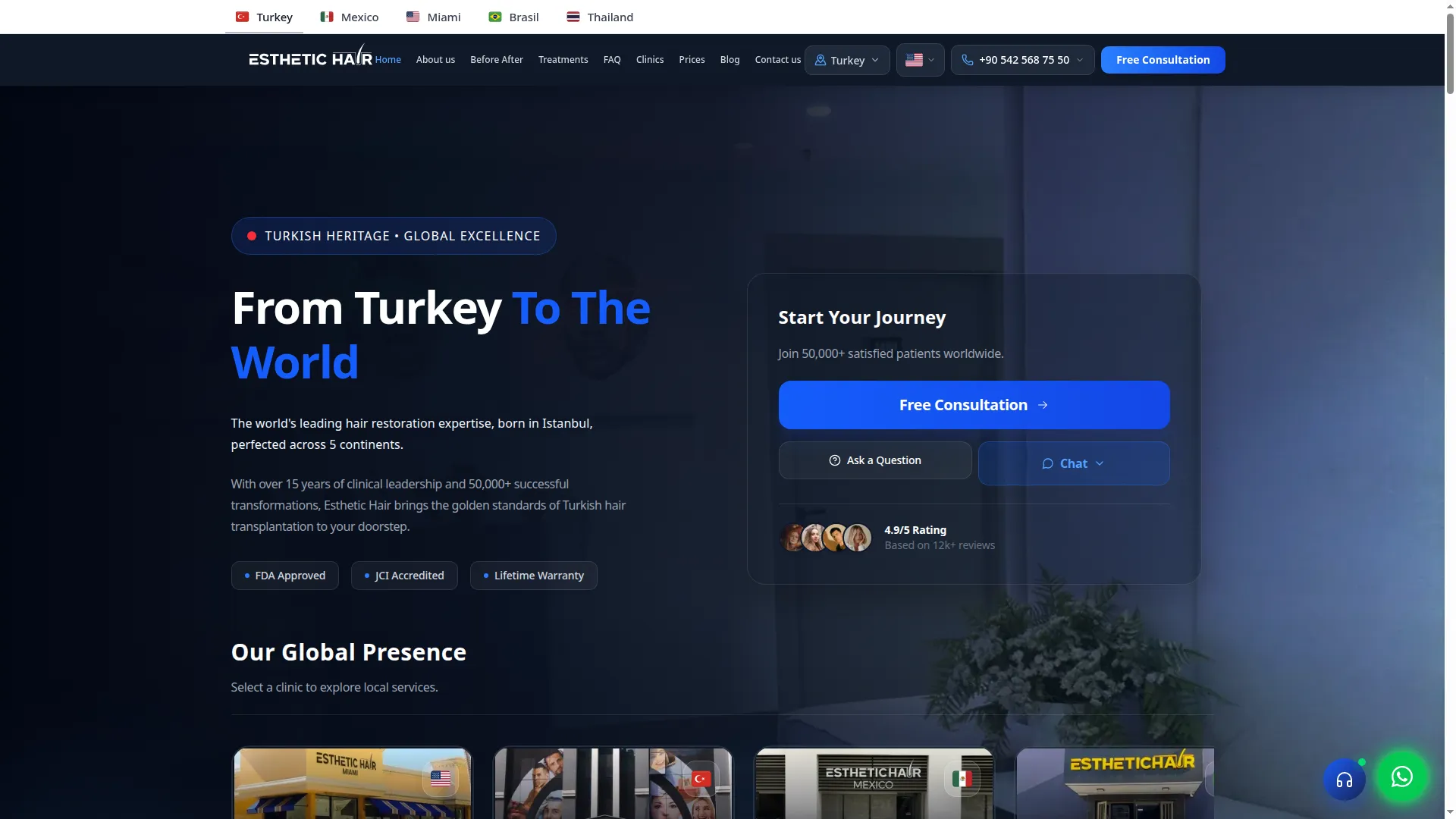Expand the phone number dropdown
1456x819 pixels.
click(1080, 60)
